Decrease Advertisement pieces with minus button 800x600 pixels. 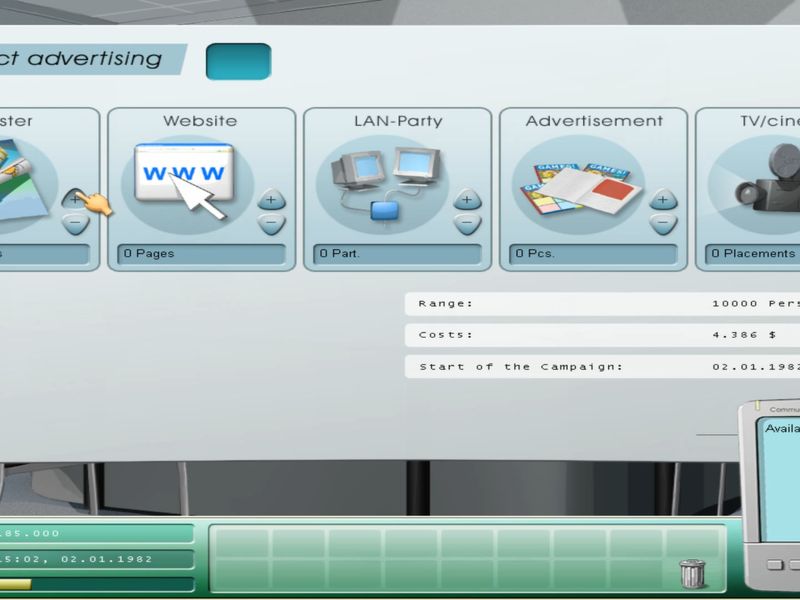click(x=663, y=223)
